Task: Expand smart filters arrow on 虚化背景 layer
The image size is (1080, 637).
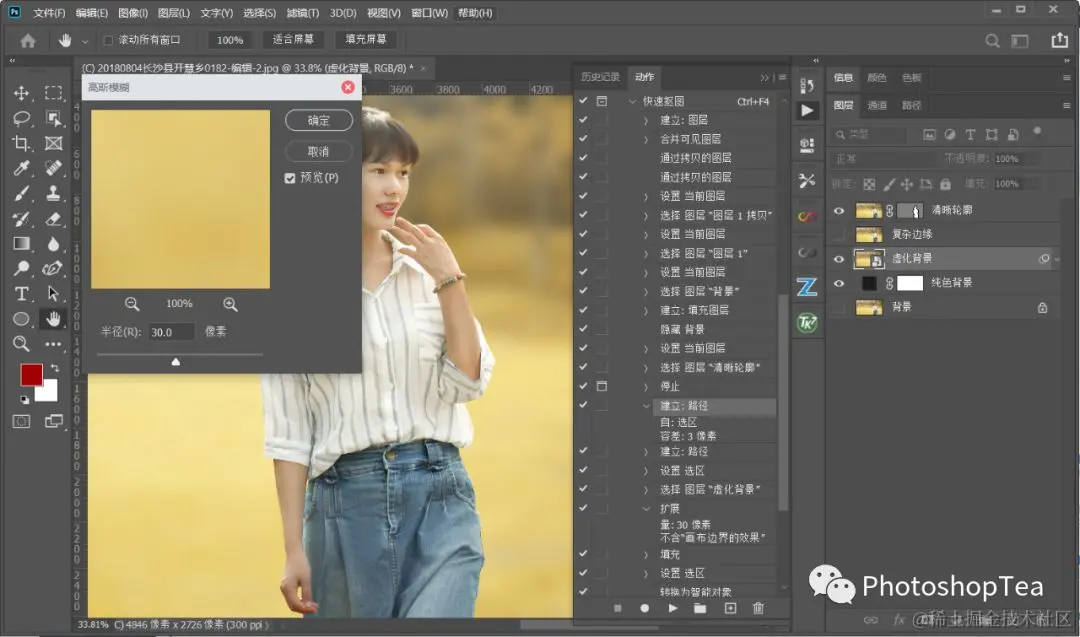Action: 1057,260
